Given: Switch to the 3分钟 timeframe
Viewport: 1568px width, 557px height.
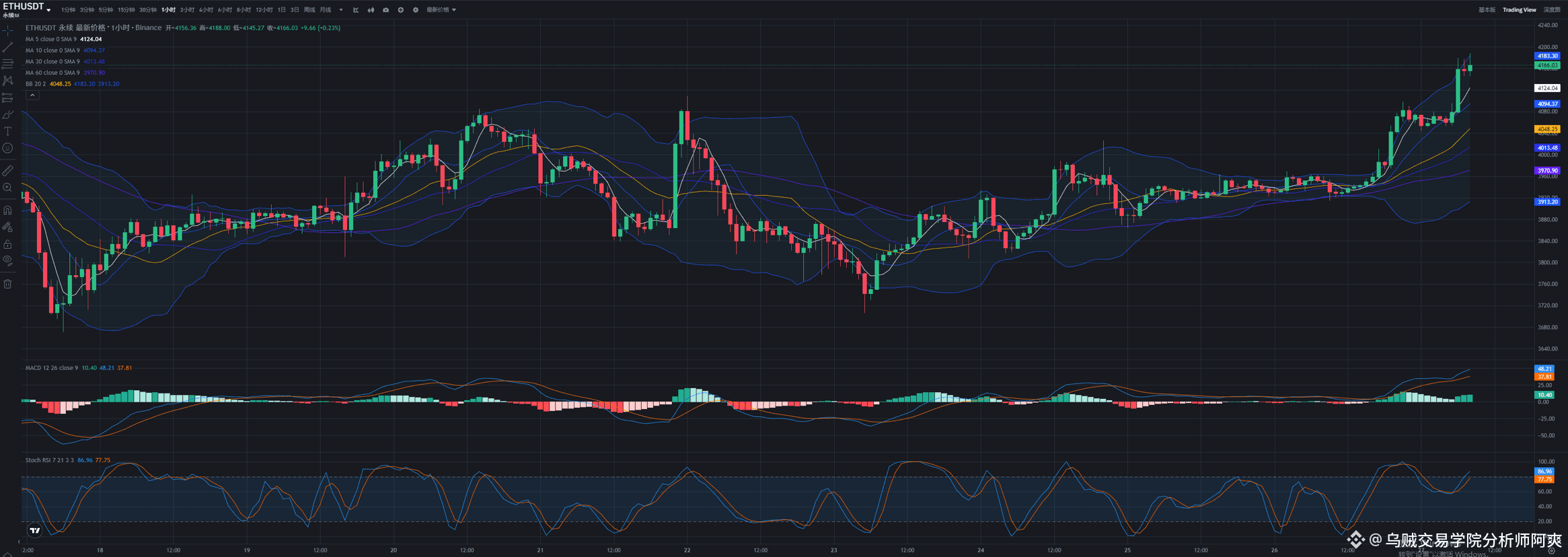Looking at the screenshot, I should click(87, 10).
